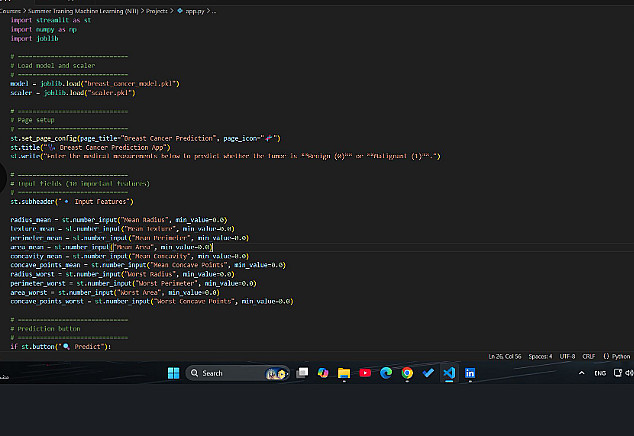634x436 pixels.
Task: Click the concavity_mean number_input line
Action: click(130, 256)
